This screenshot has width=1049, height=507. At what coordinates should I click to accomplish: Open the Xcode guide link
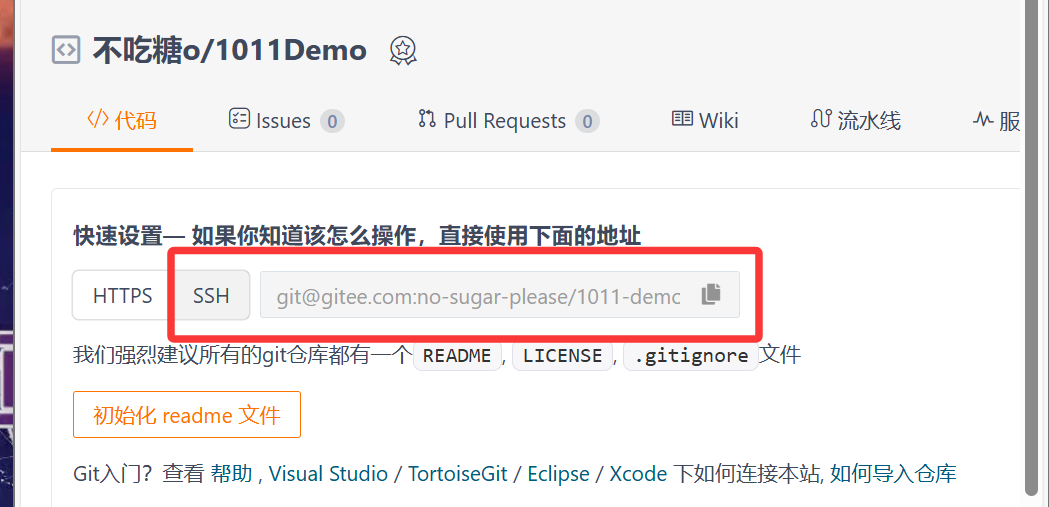tap(638, 474)
